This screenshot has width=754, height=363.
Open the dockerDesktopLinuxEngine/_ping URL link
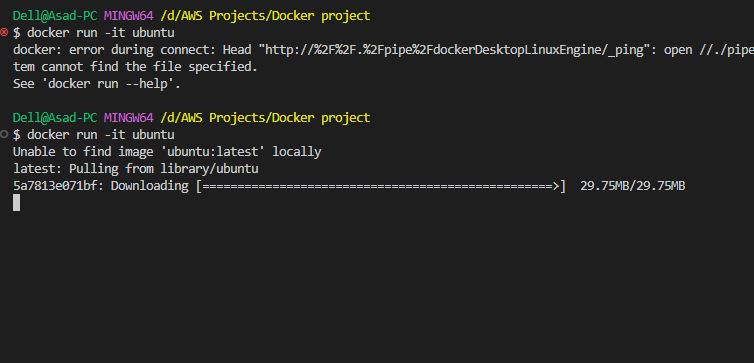[x=454, y=50]
